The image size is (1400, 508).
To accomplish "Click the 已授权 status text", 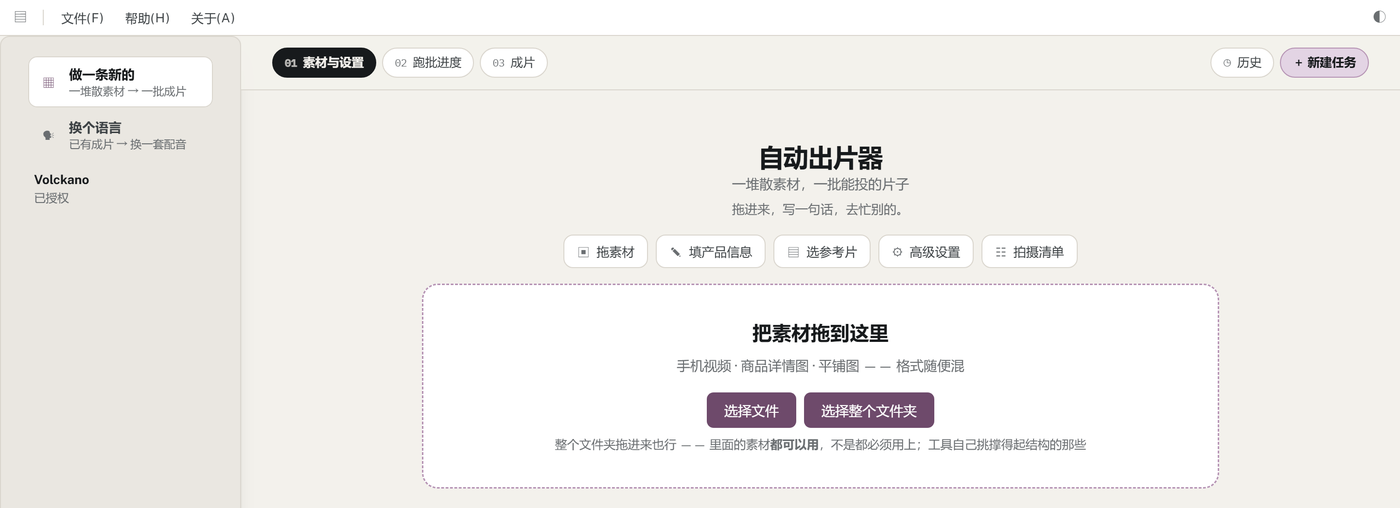I will (x=51, y=198).
